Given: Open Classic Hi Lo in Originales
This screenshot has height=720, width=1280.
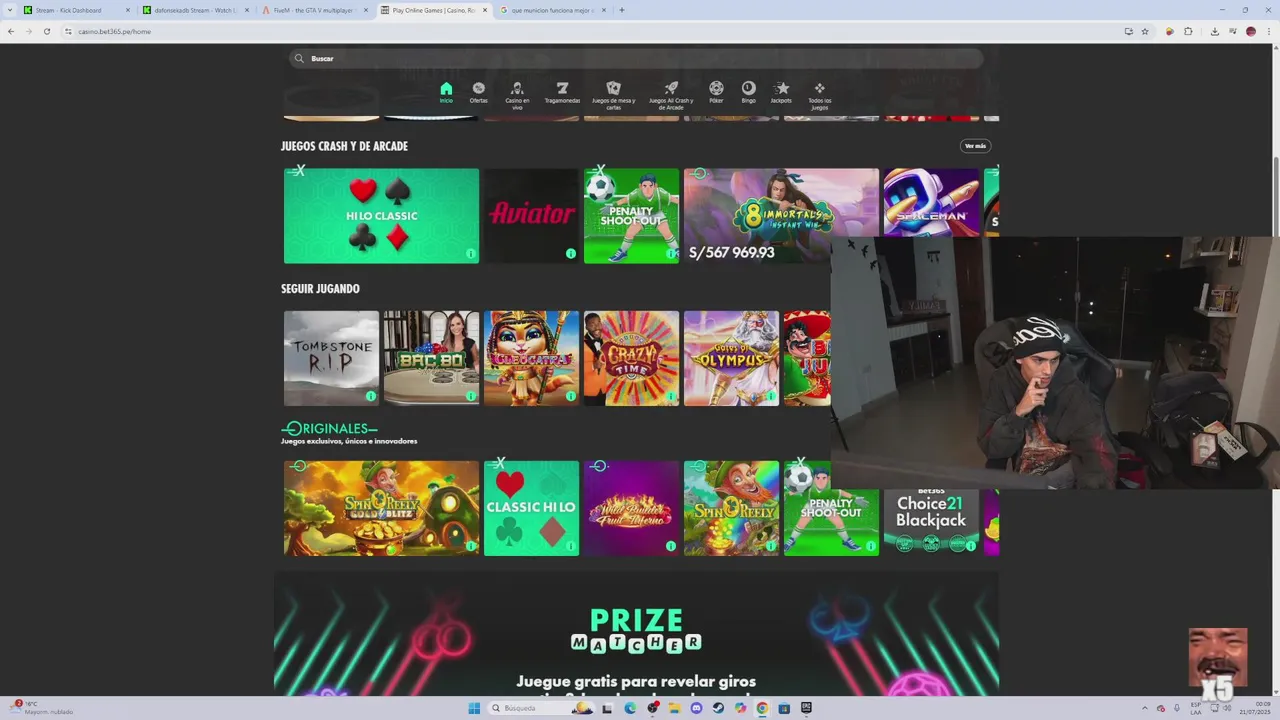Looking at the screenshot, I should 531,508.
